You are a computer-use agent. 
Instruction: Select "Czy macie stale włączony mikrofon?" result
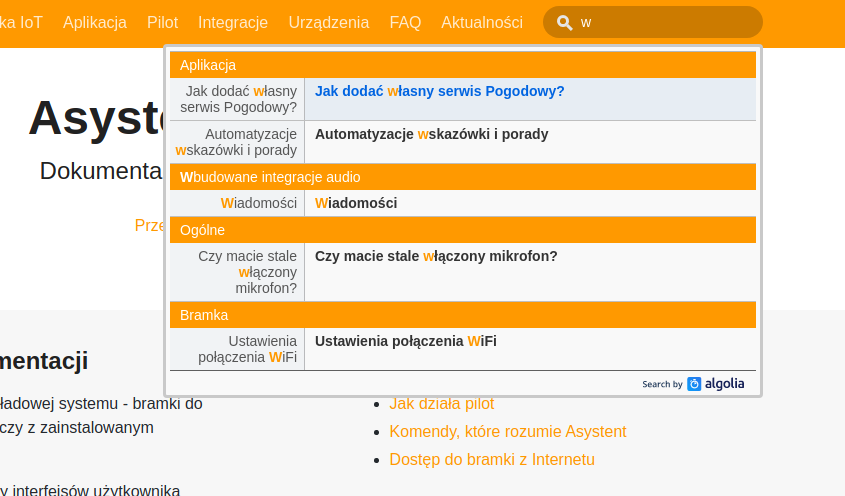pos(436,256)
